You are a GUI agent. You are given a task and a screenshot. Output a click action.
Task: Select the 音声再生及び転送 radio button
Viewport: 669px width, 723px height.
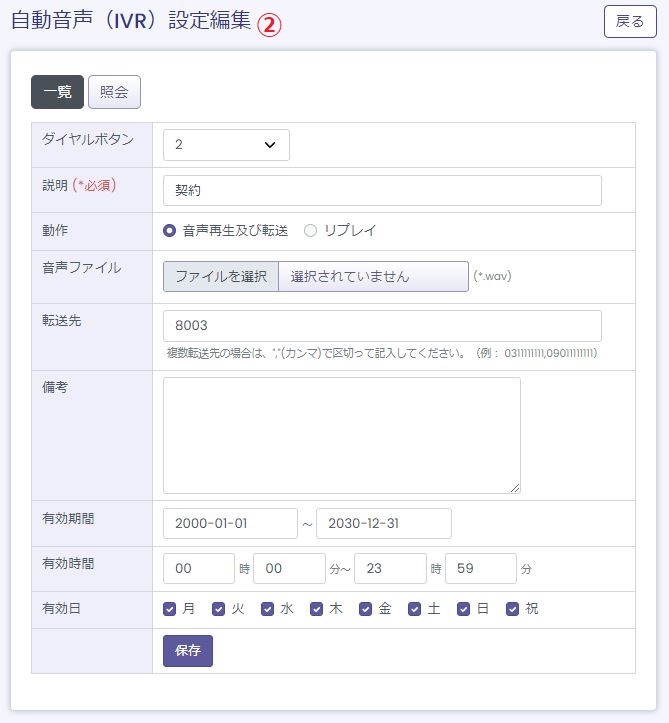[170, 231]
